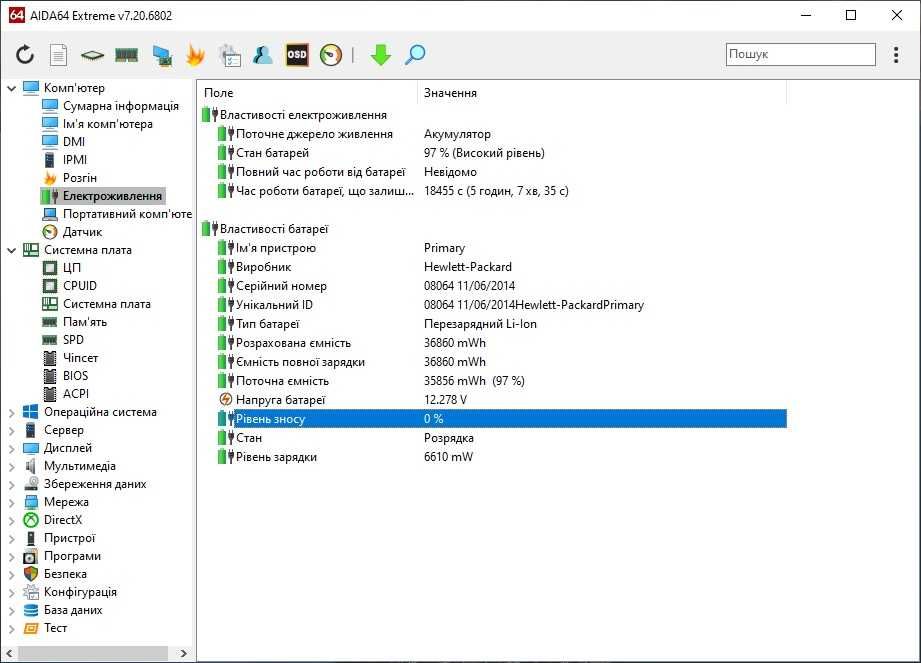Click tree scrollbar left arrow

click(9, 653)
